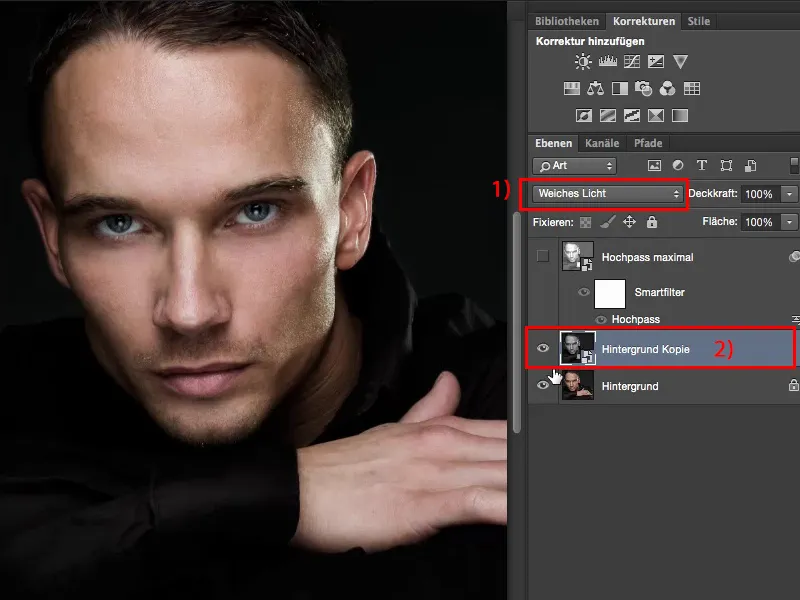
Task: Click the lock icon on Hintergrund layer
Action: coord(793,385)
